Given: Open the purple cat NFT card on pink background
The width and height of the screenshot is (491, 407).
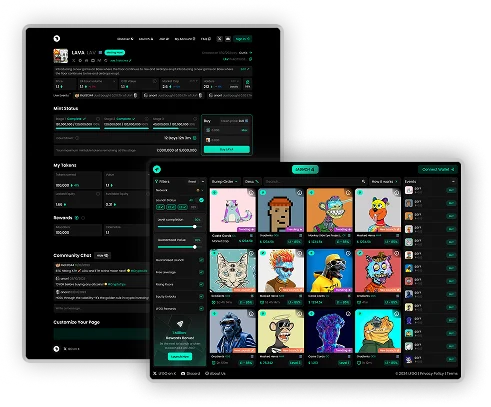Looking at the screenshot, I should coord(233,210).
